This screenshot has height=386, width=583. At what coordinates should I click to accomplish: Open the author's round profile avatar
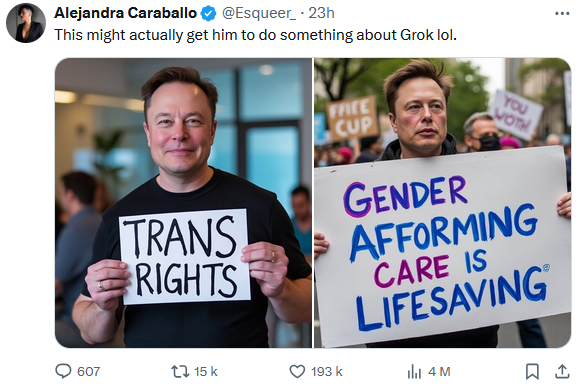point(26,23)
